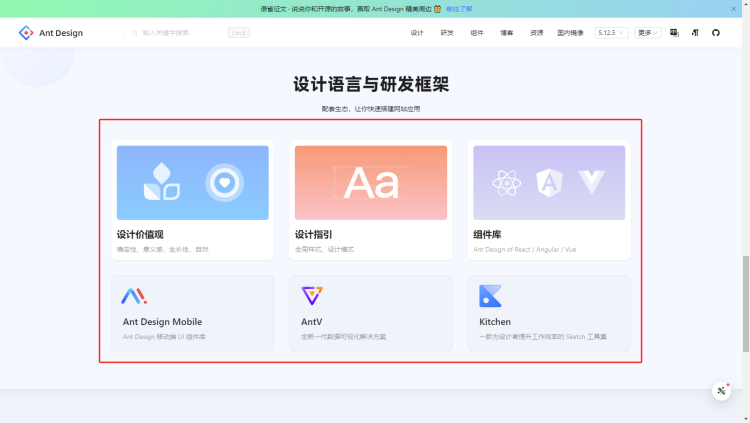750x423 pixels.
Task: Open the 设计指引 card title
Action: coord(313,234)
